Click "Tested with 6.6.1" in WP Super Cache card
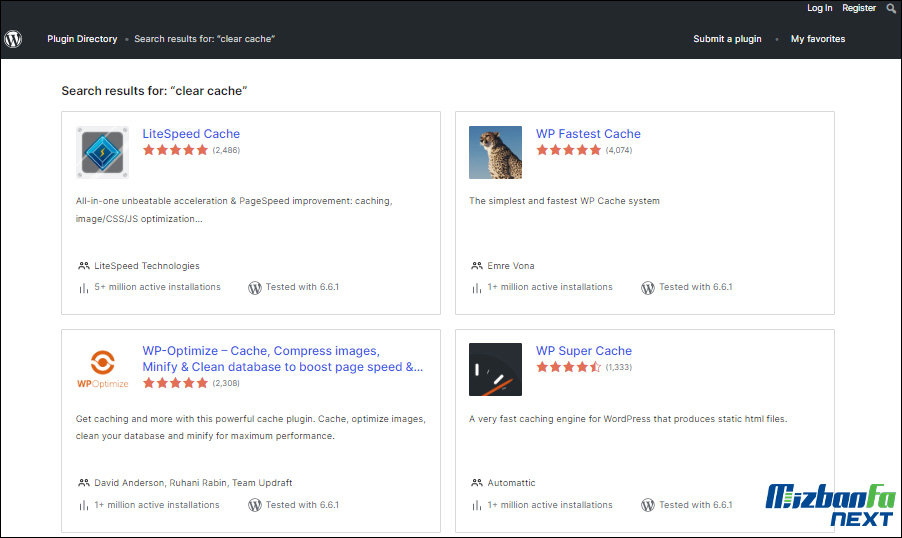This screenshot has width=902, height=538. pyautogui.click(x=695, y=505)
